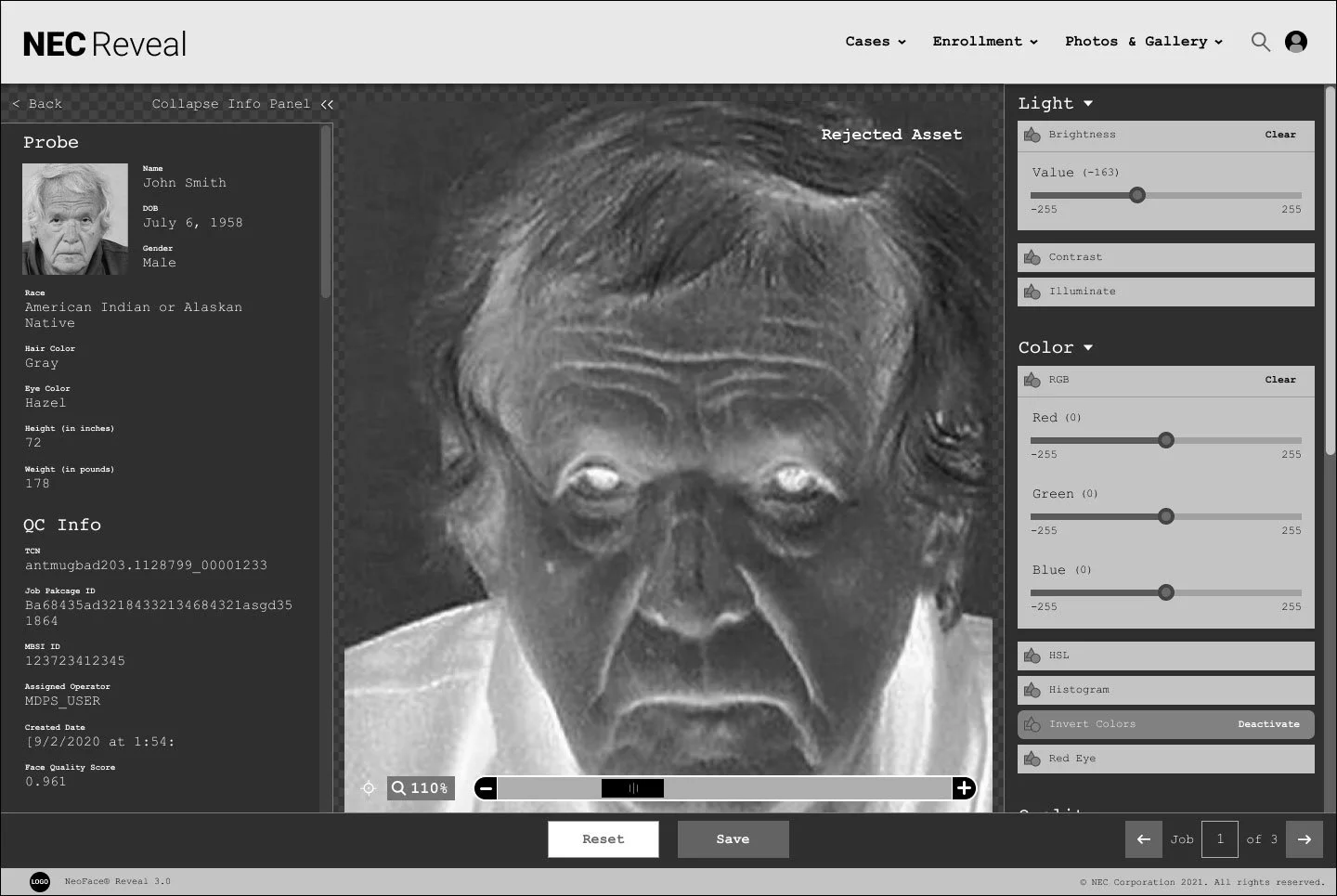Click the Contrast adjustment icon
This screenshot has height=896, width=1337.
click(1032, 257)
